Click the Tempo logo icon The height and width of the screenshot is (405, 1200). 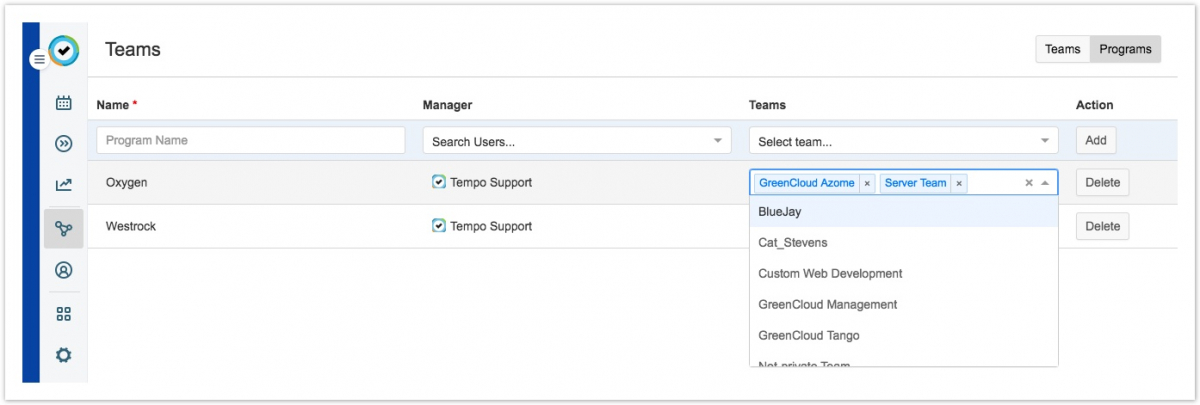(x=63, y=50)
